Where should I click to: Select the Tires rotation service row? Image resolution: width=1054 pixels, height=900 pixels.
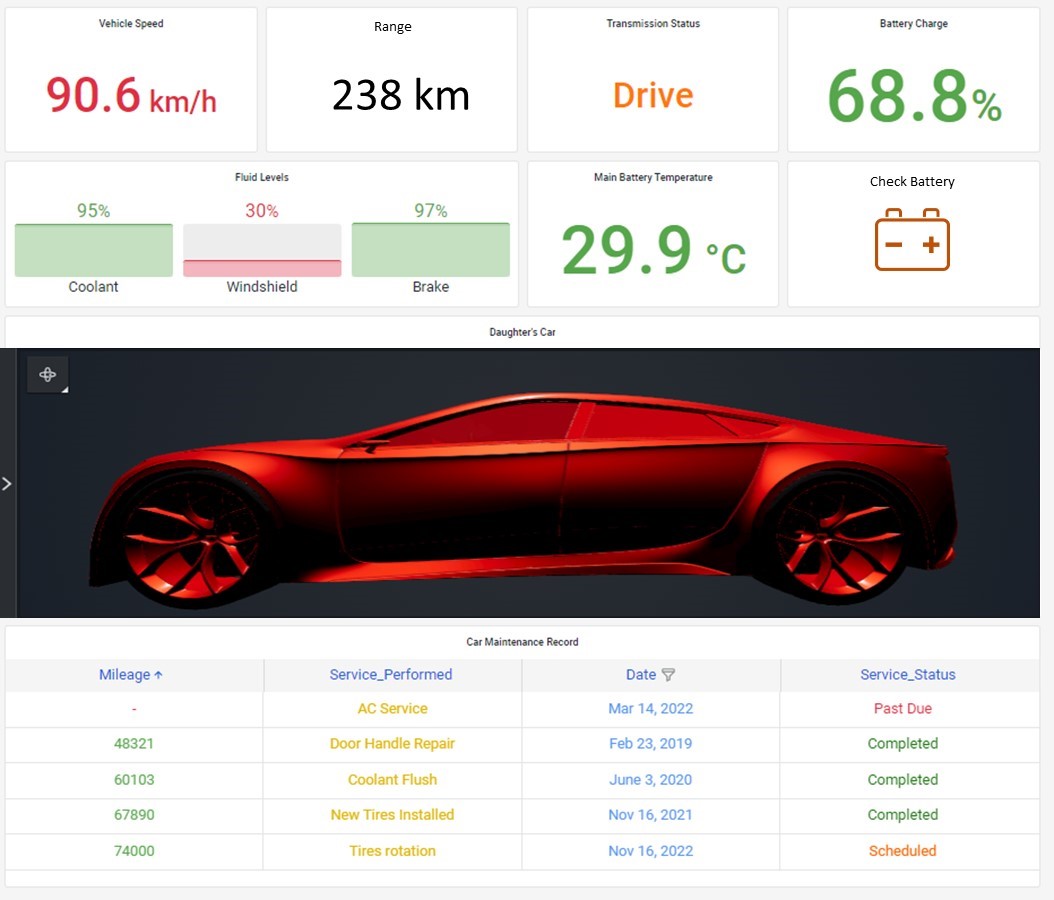pos(522,851)
